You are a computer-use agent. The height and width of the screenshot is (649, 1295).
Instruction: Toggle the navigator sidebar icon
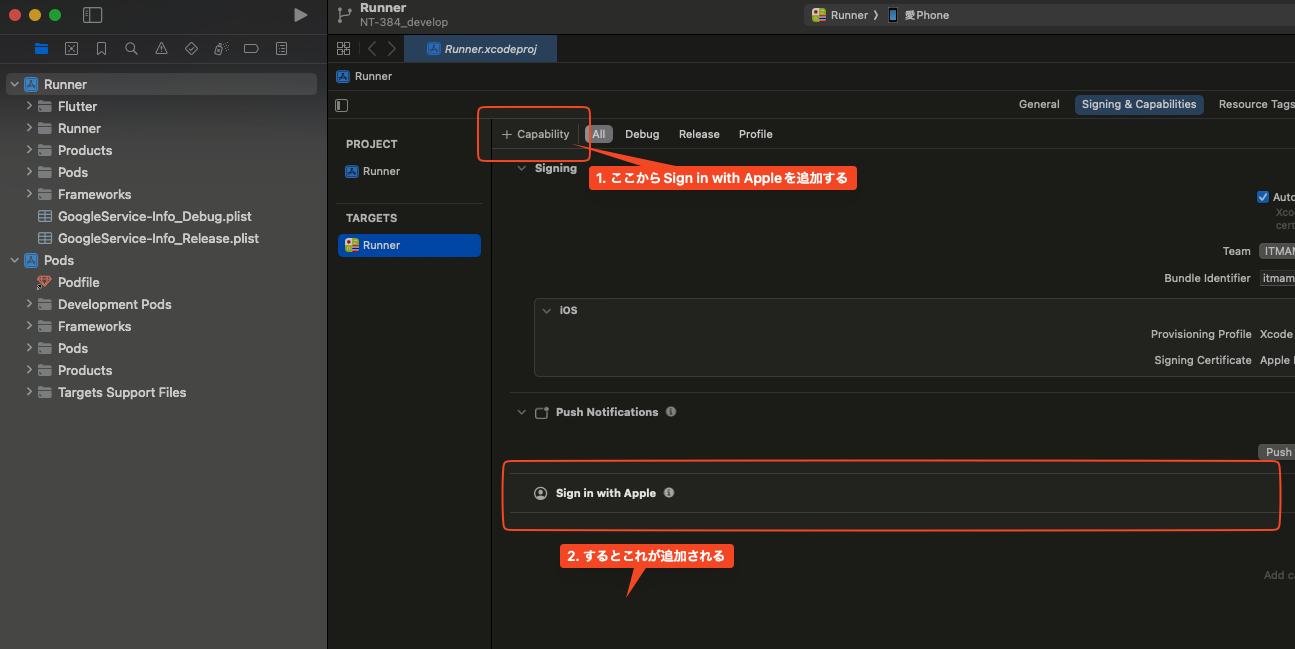[93, 15]
